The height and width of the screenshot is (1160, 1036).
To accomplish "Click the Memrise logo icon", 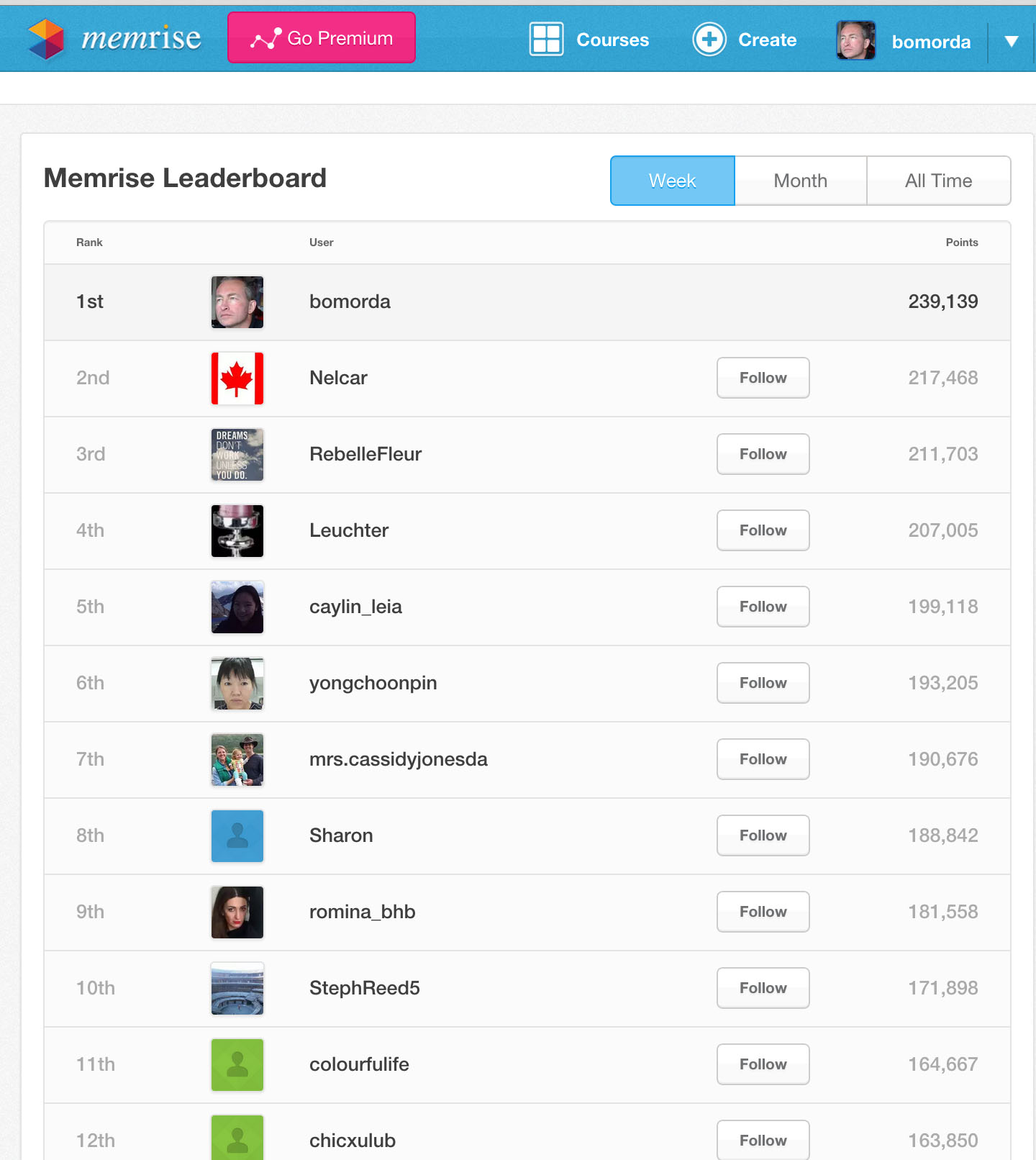I will pyautogui.click(x=46, y=38).
